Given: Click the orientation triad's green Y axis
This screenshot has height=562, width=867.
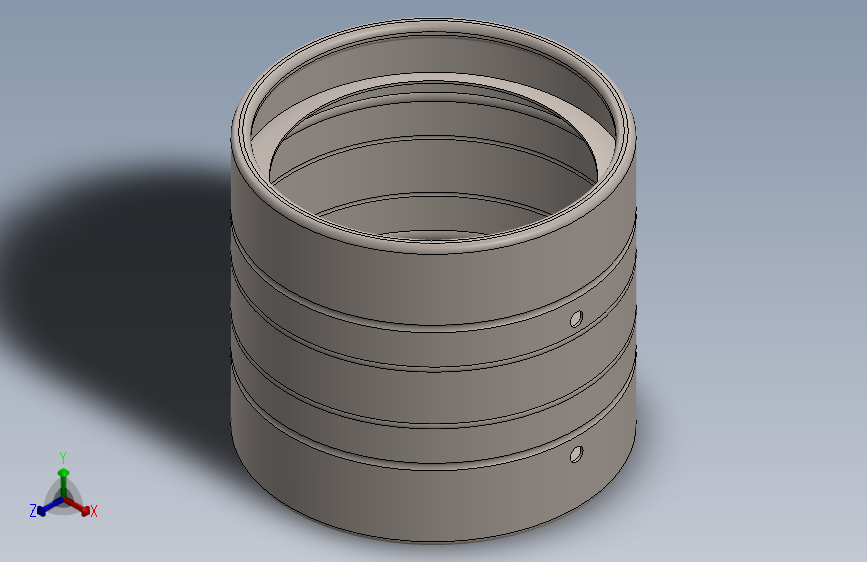Looking at the screenshot, I should coord(64,482).
